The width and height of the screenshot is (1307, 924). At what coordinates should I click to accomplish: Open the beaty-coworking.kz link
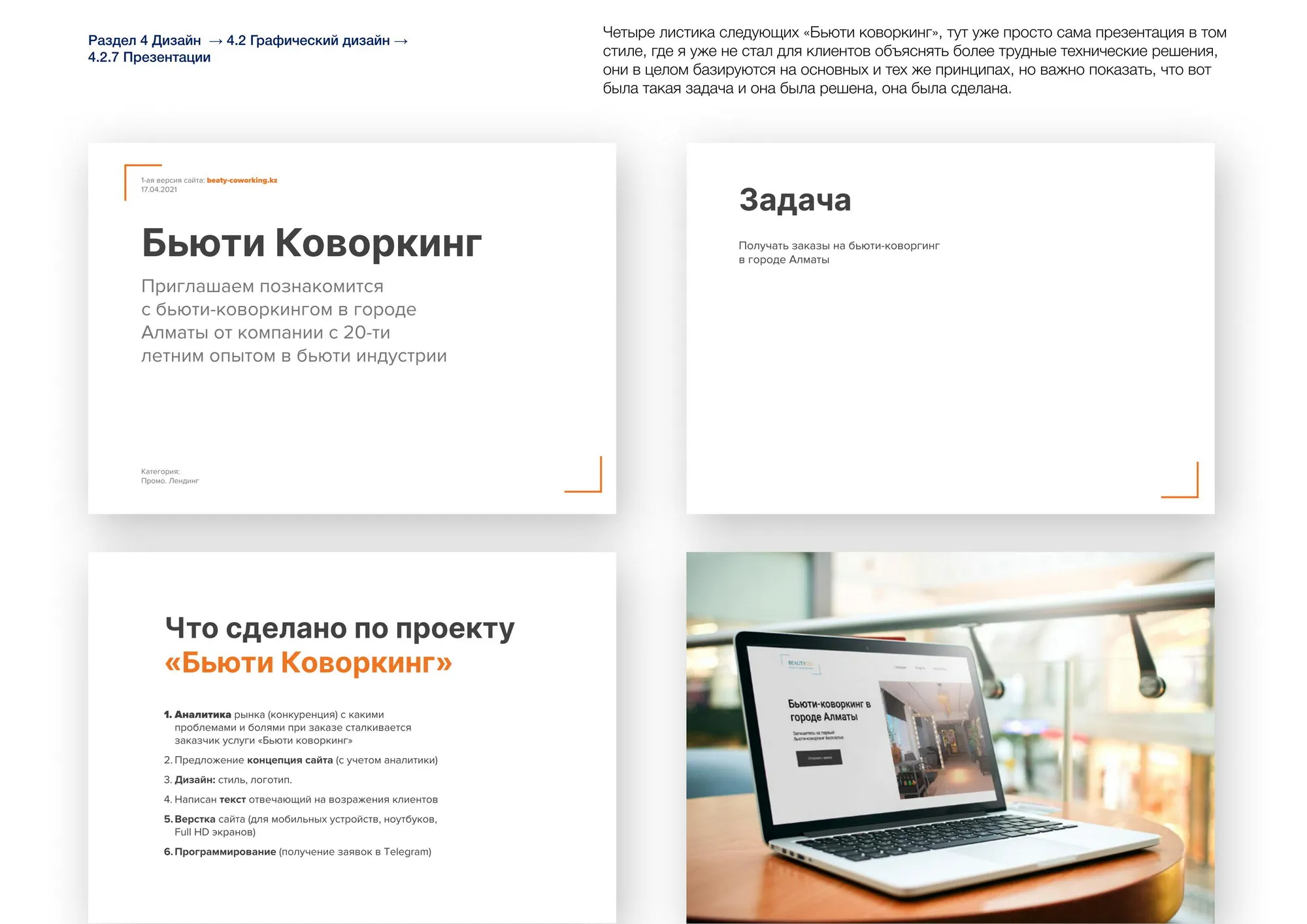tap(242, 180)
